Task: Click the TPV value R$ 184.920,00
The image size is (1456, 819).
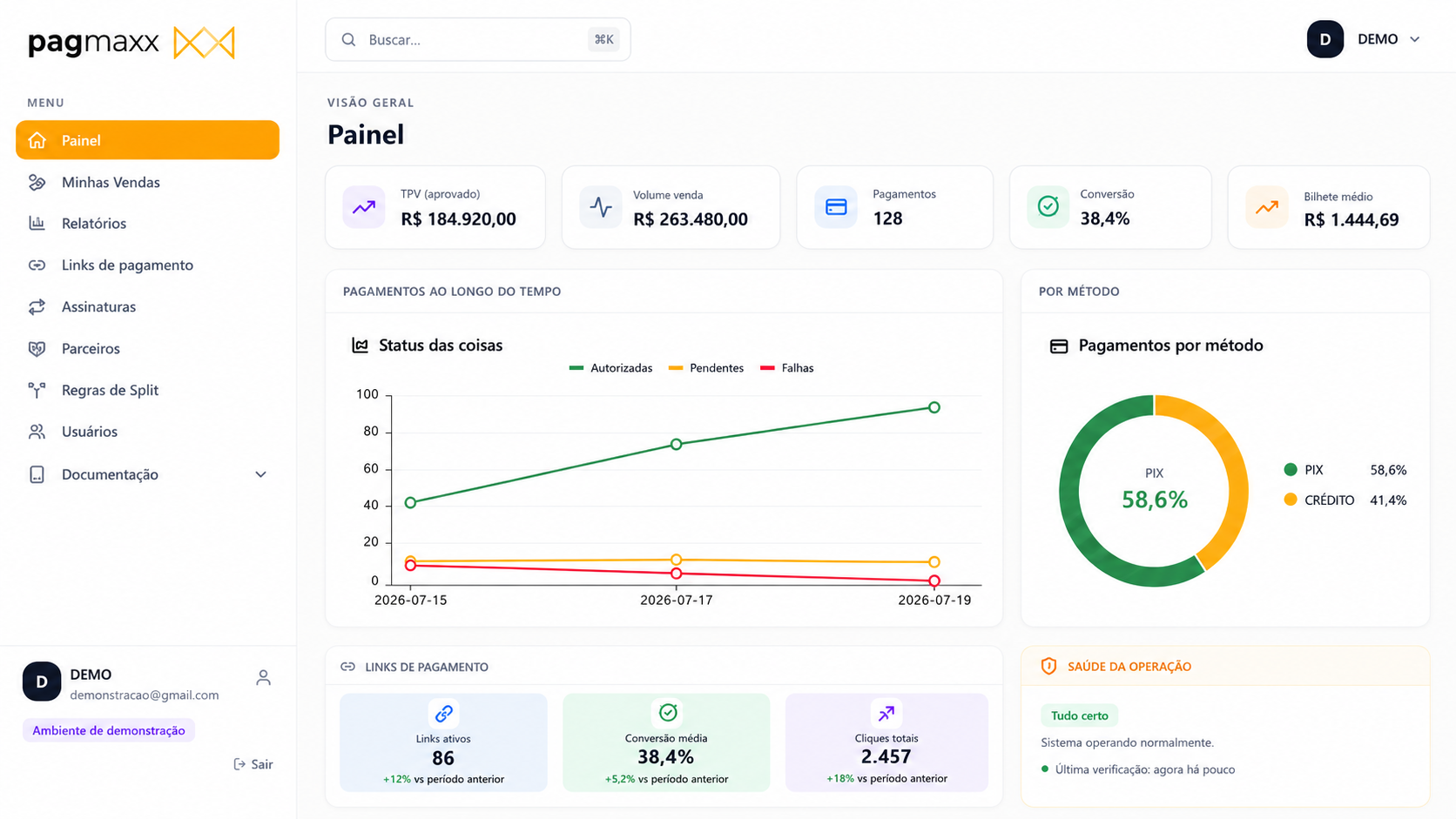Action: [458, 218]
